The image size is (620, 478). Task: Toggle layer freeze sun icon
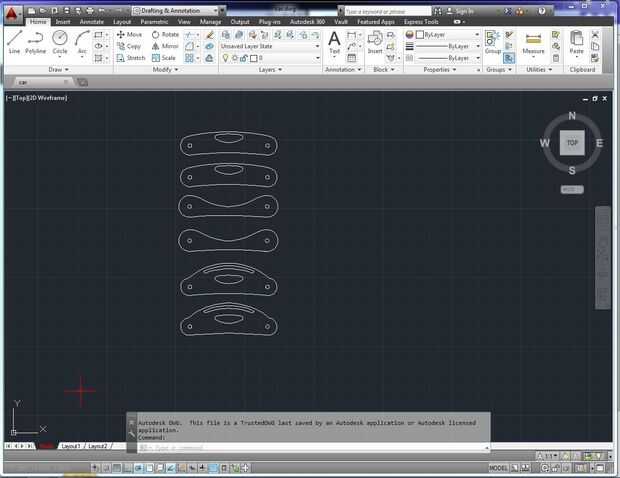[235, 58]
